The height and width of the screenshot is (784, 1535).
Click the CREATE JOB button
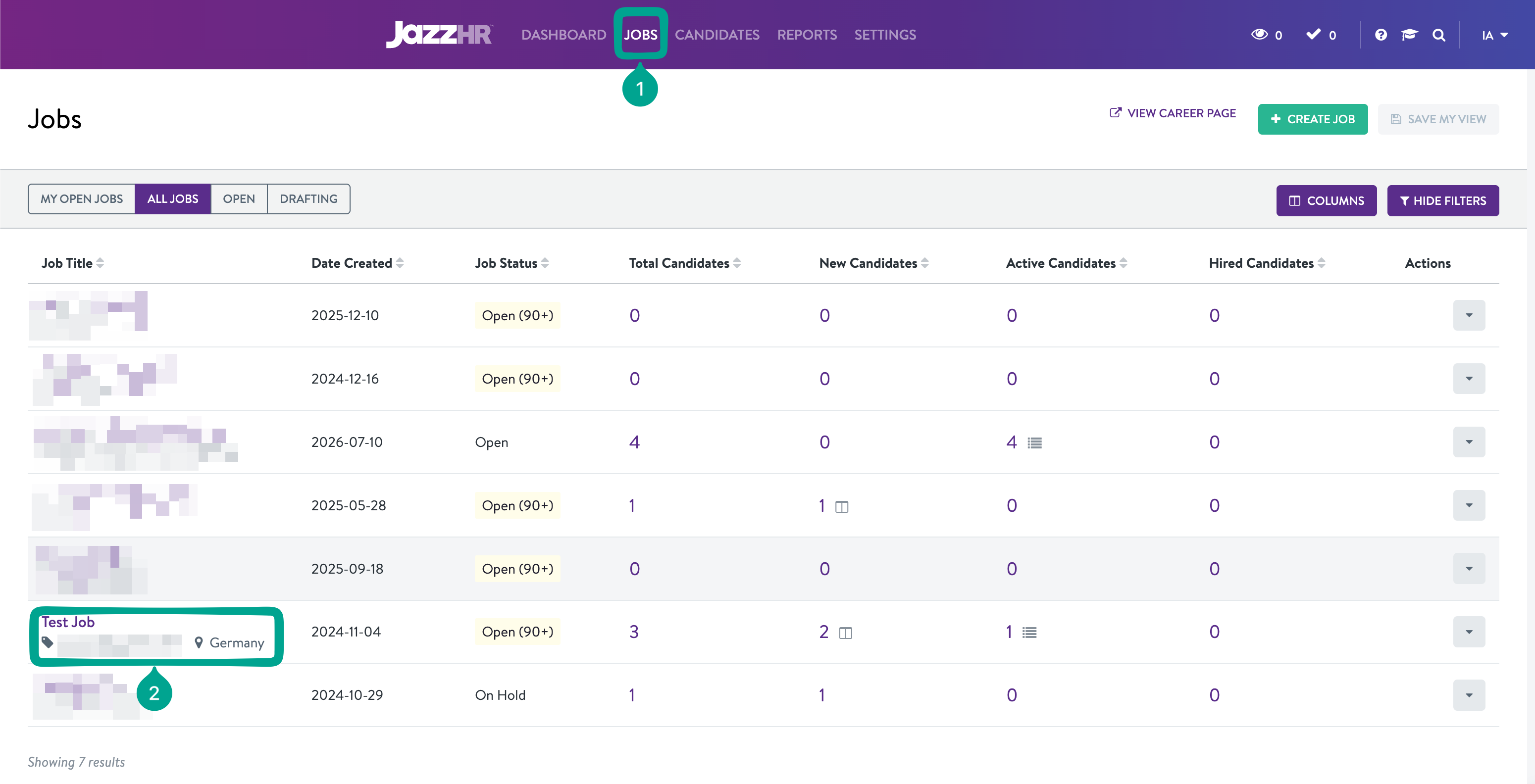click(x=1313, y=119)
